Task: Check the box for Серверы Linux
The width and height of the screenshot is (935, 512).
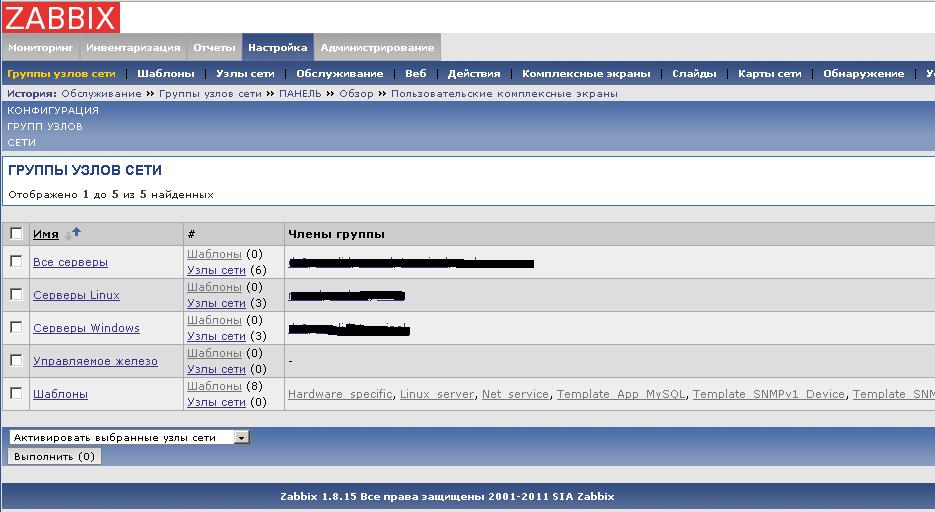Action: coord(16,294)
